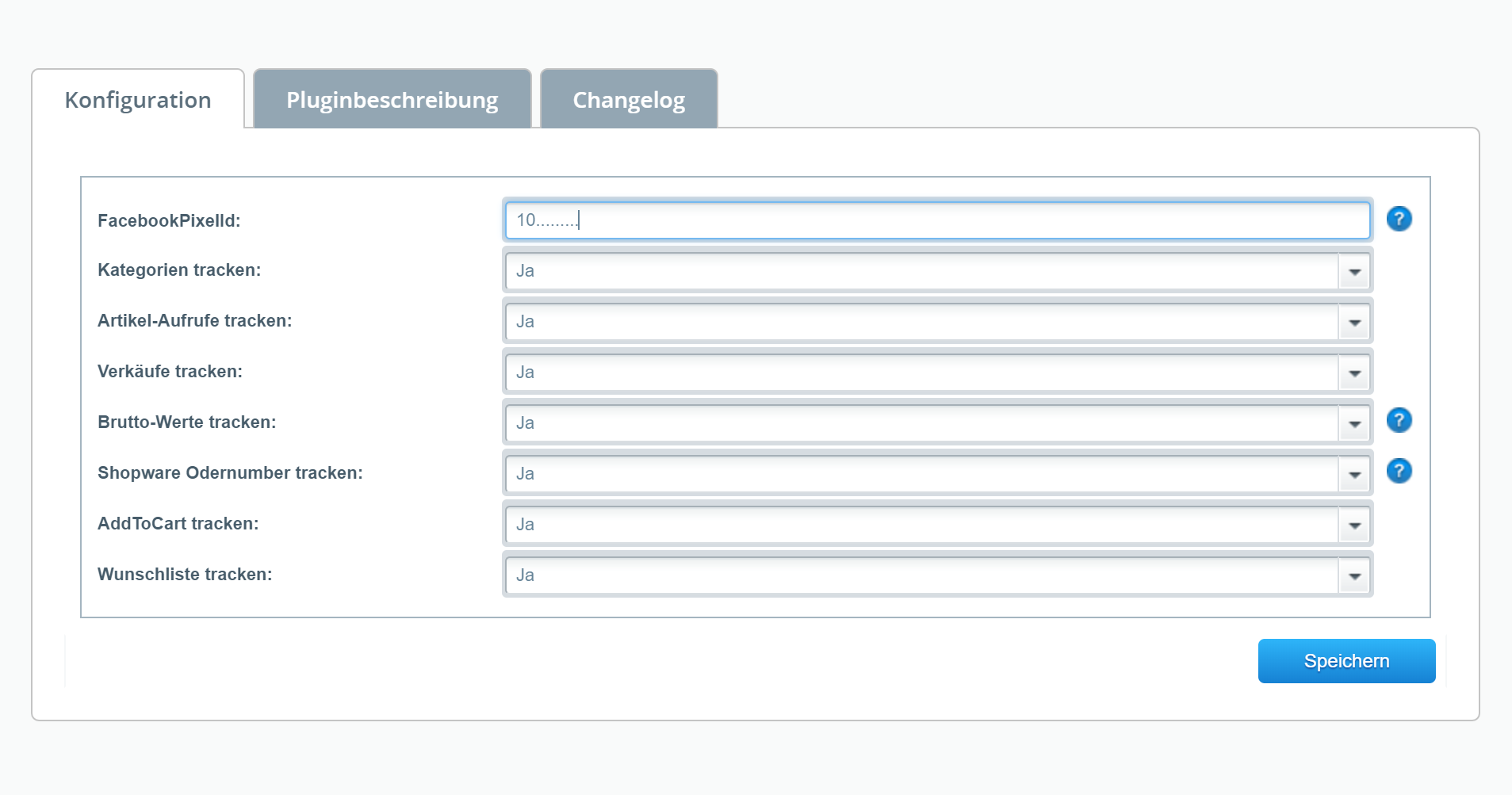The image size is (1512, 795).
Task: Expand the Shopware Odernumber tracken dropdown arrow
Action: (x=1354, y=474)
